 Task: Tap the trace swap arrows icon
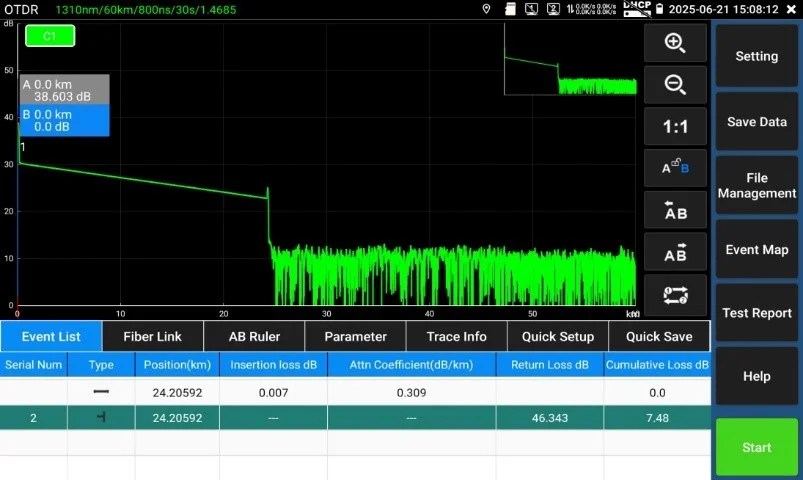pyautogui.click(x=675, y=295)
